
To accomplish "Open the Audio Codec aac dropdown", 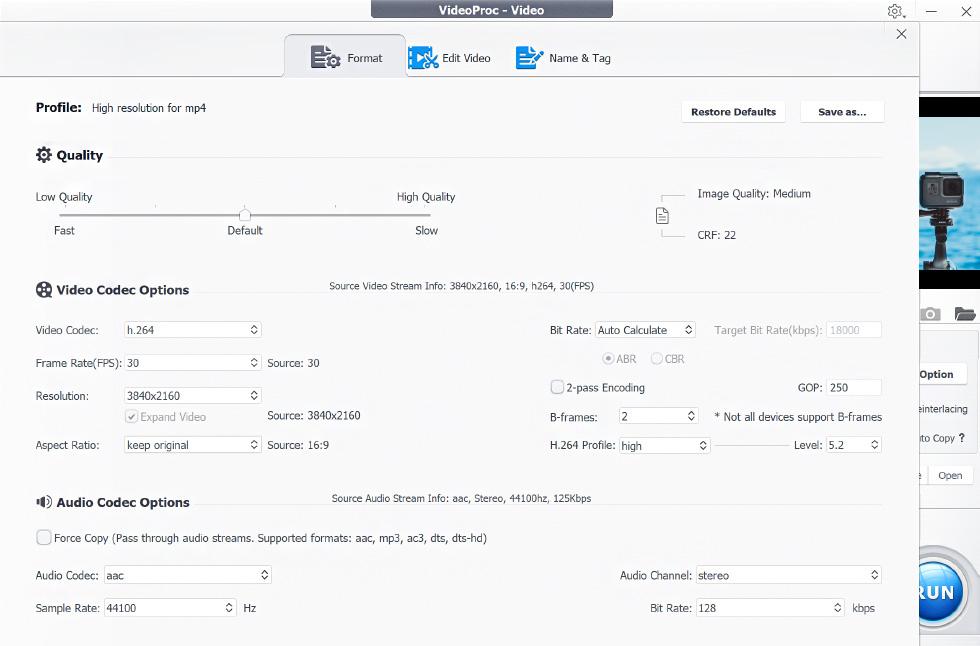I will (x=188, y=575).
